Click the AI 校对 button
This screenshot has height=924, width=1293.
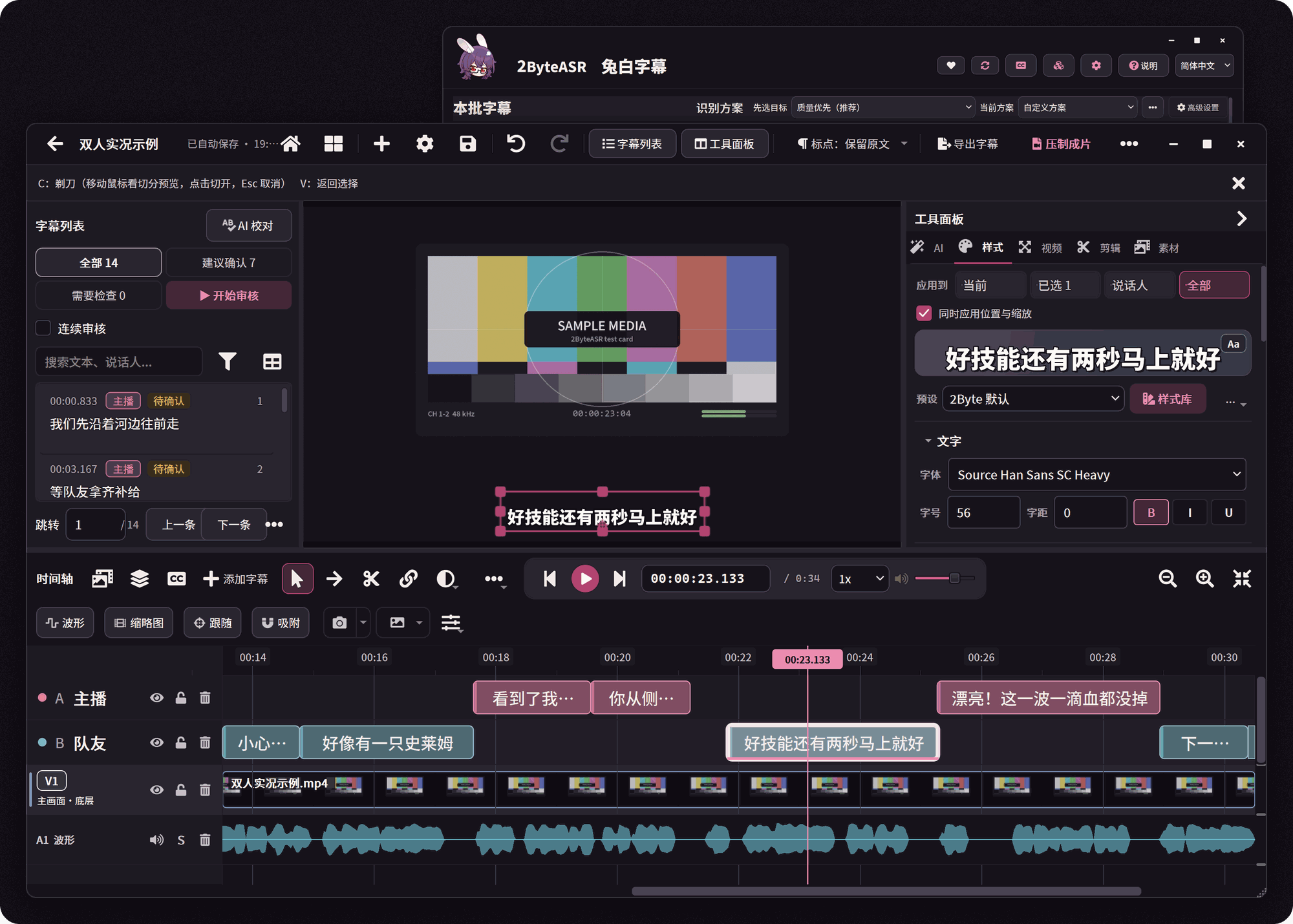click(x=249, y=226)
